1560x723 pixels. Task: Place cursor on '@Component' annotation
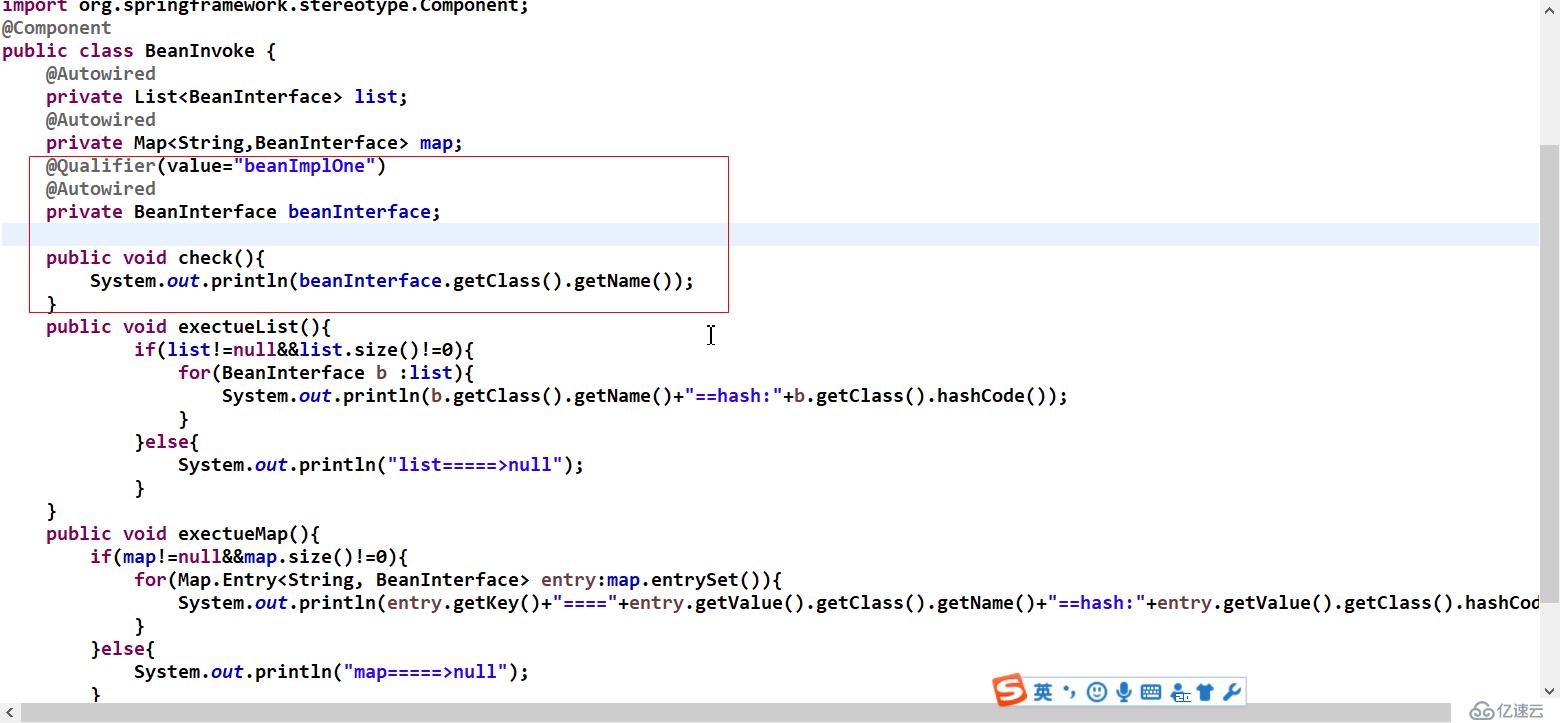point(57,28)
